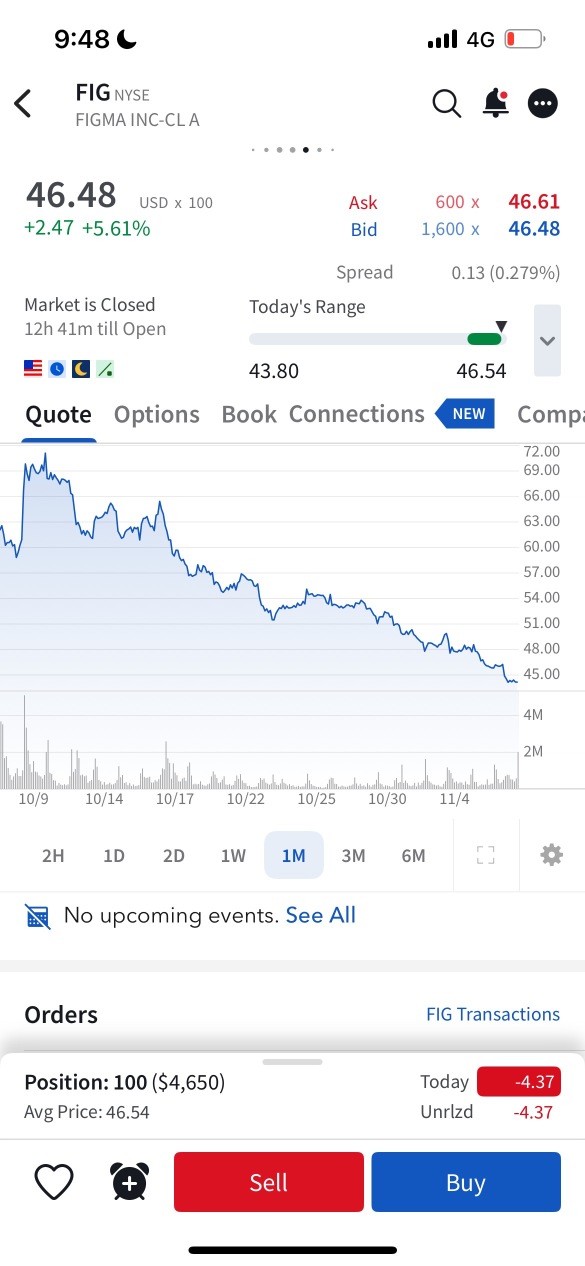Switch chart timeframe to 1D
Screen dimensions: 585x1266
tap(113, 855)
